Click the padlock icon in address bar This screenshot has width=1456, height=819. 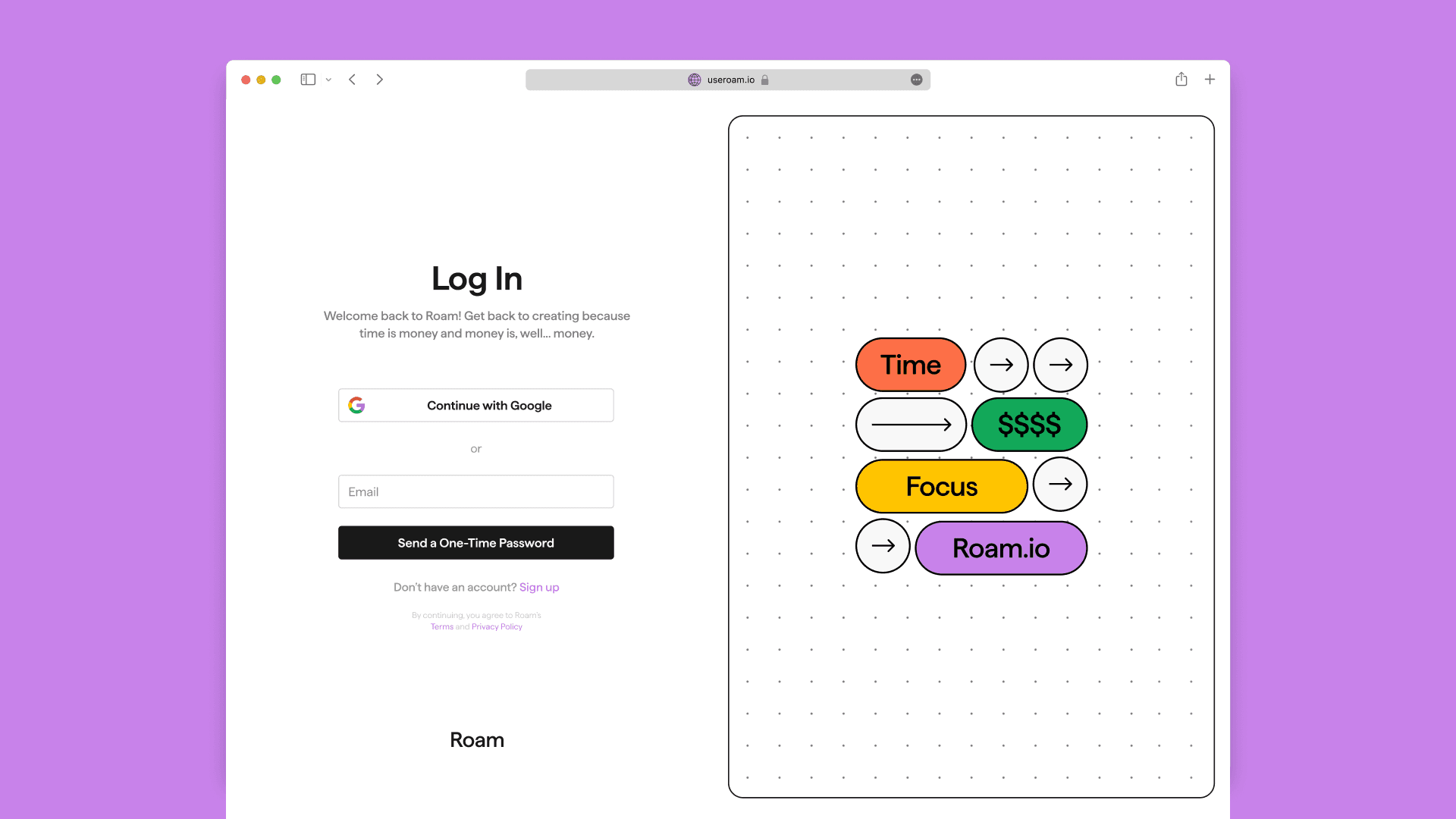[764, 80]
